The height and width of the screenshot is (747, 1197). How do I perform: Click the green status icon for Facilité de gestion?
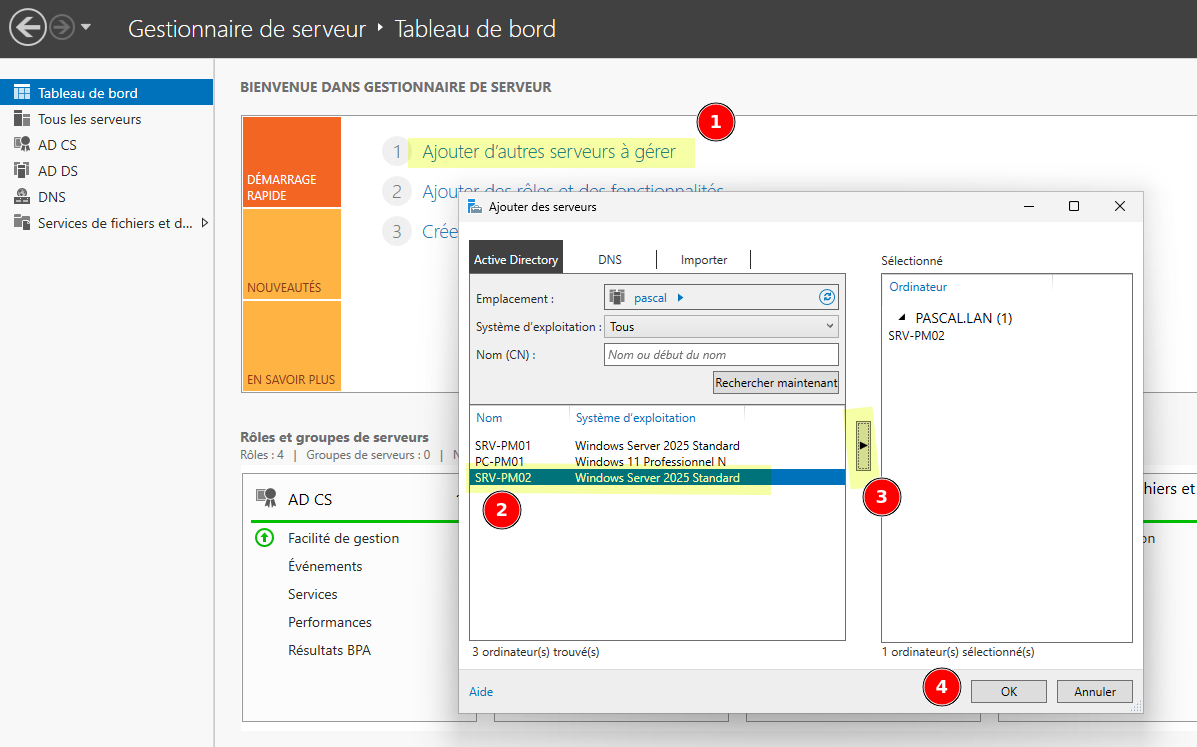click(264, 538)
